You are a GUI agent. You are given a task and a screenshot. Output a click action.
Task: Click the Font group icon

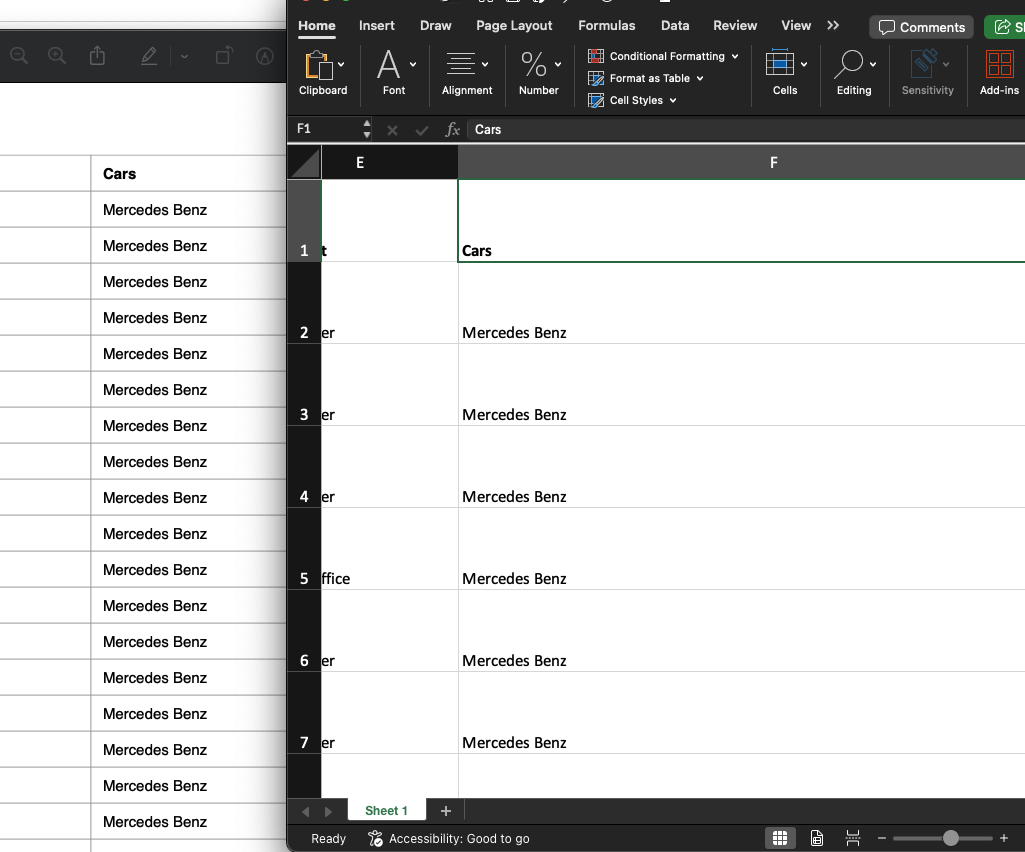click(388, 66)
